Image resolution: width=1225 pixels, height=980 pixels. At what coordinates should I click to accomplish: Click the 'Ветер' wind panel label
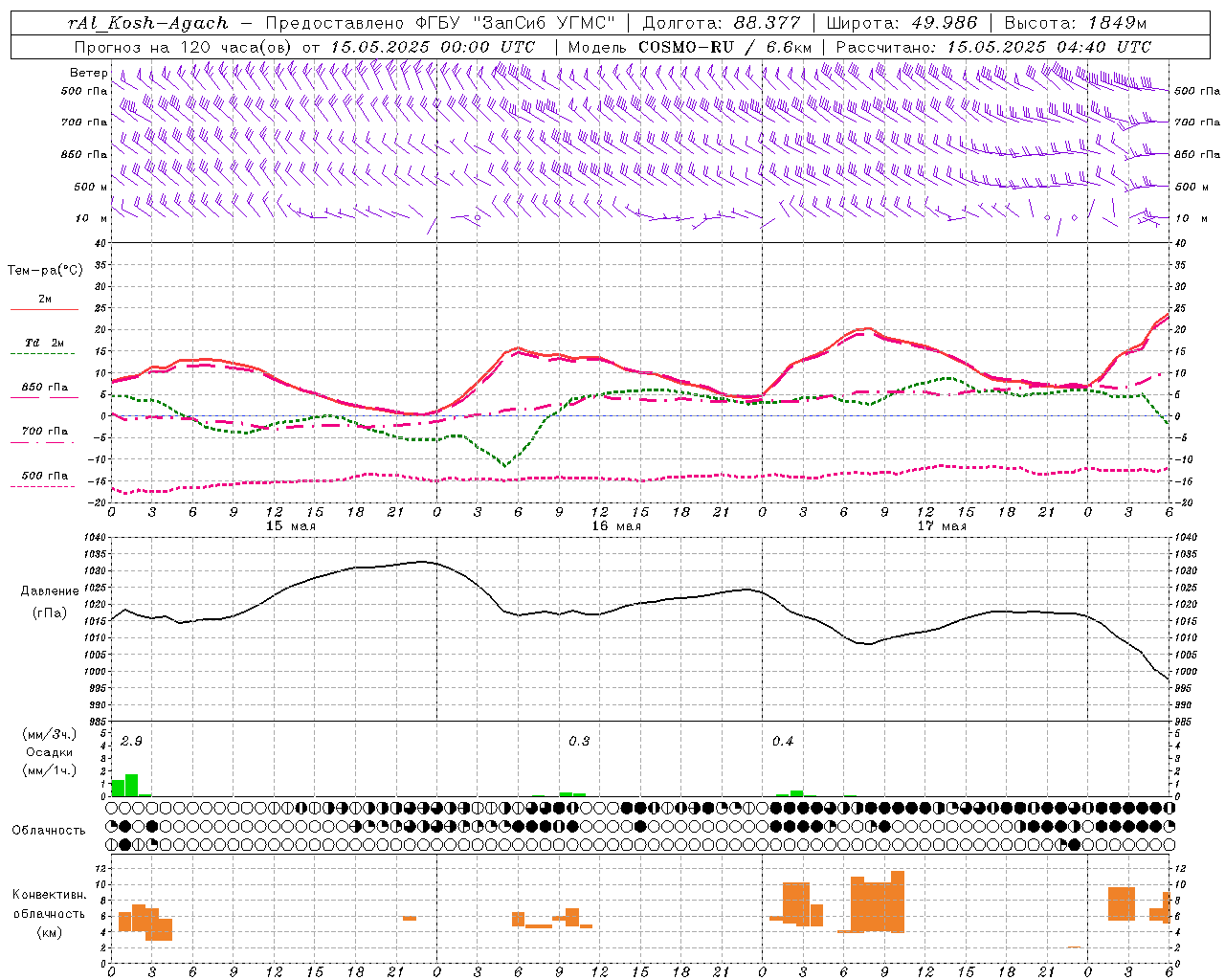[88, 73]
